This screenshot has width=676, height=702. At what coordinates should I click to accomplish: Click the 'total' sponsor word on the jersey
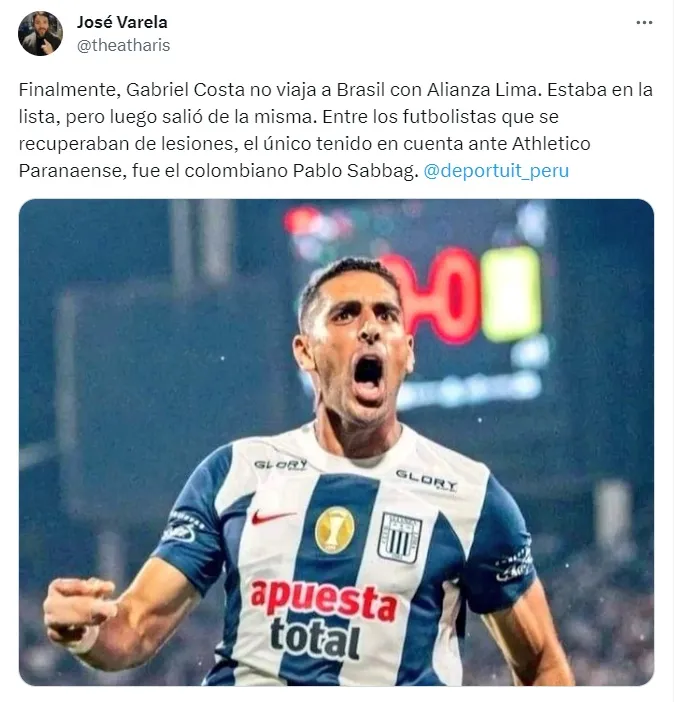[315, 637]
